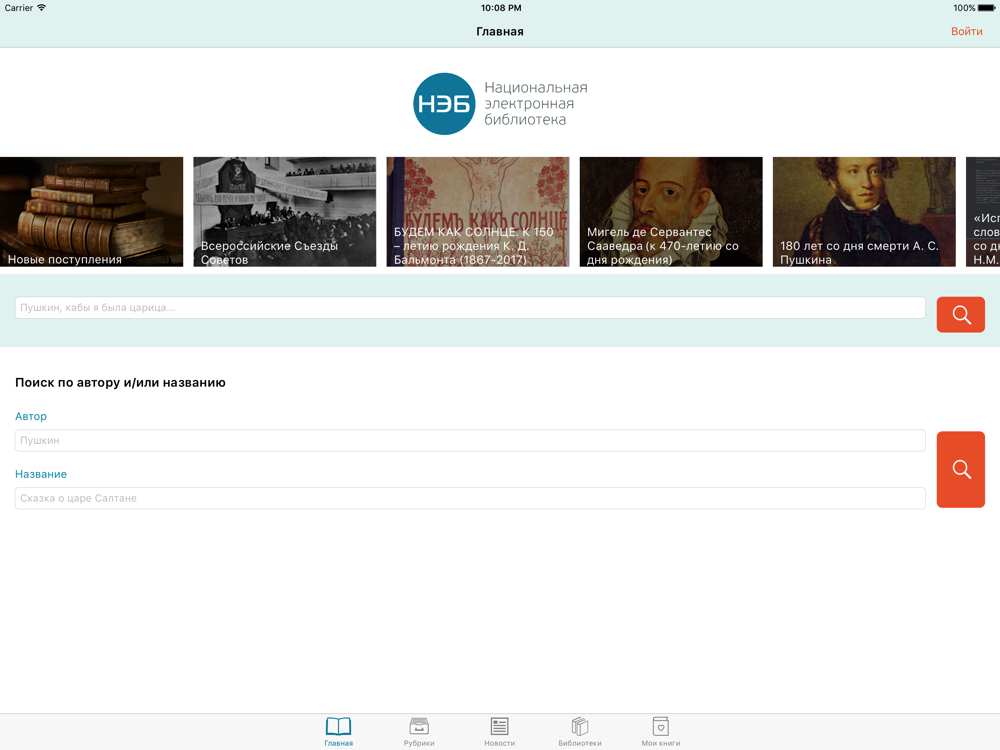The image size is (1000, 750).
Task: Click the author/title search magnifier button
Action: (960, 469)
